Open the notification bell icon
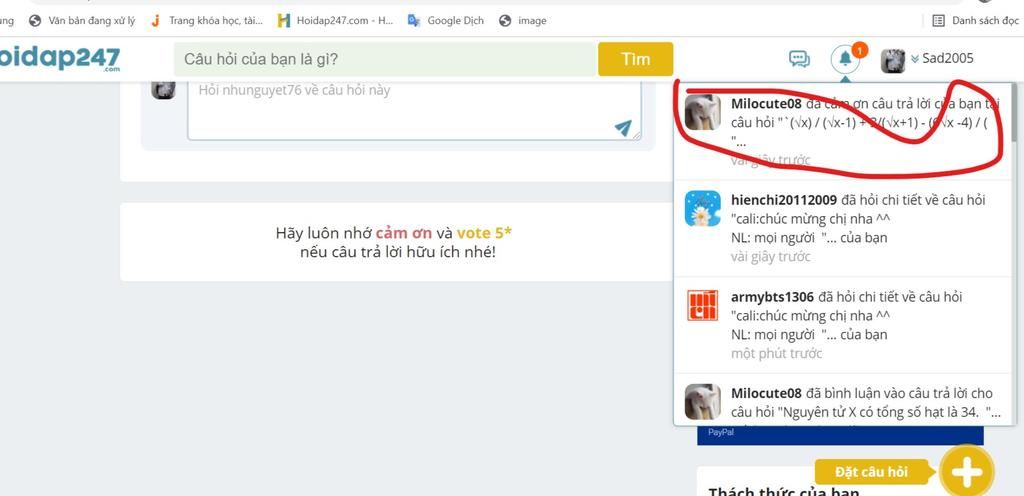This screenshot has width=1024, height=496. [x=845, y=59]
